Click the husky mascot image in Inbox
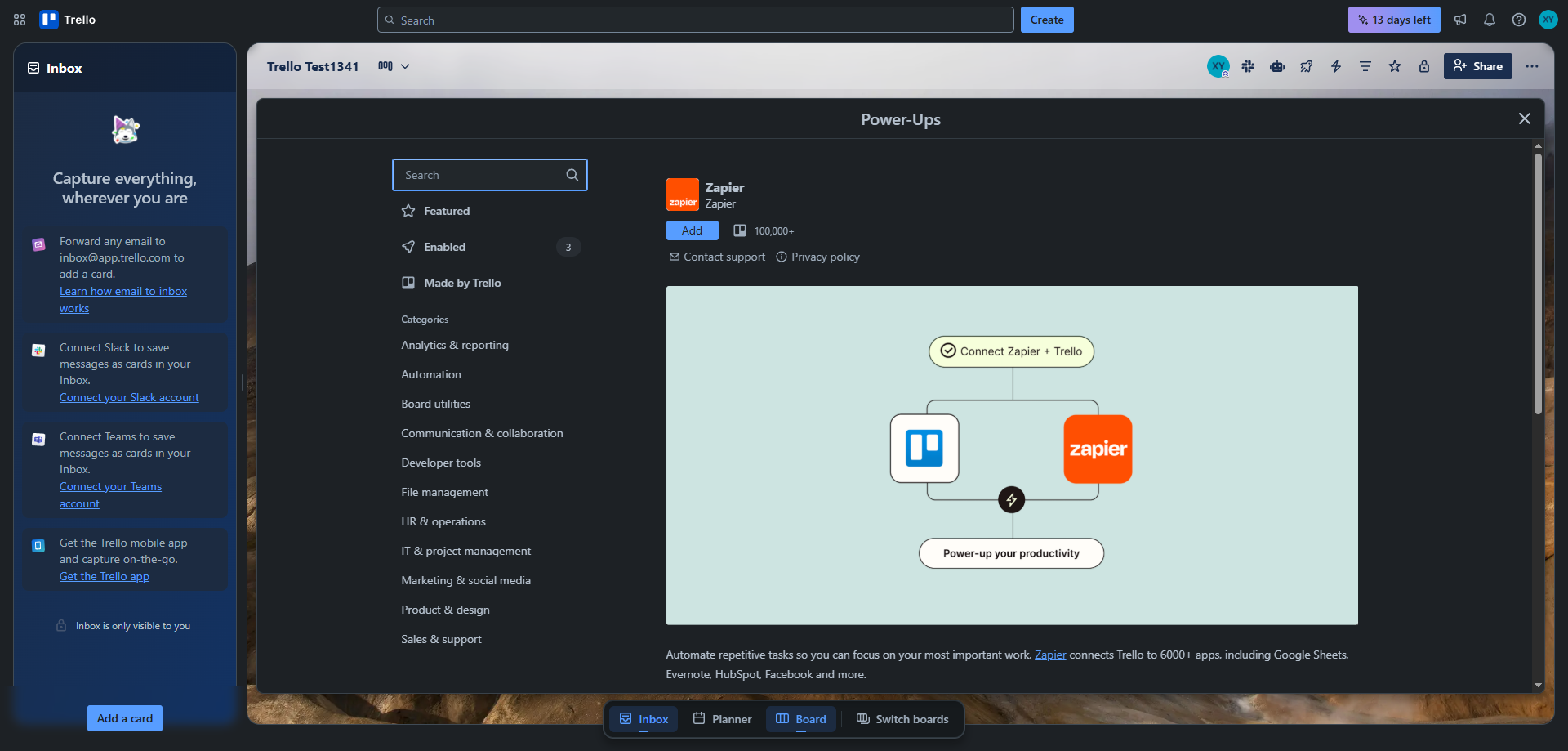 [x=125, y=129]
